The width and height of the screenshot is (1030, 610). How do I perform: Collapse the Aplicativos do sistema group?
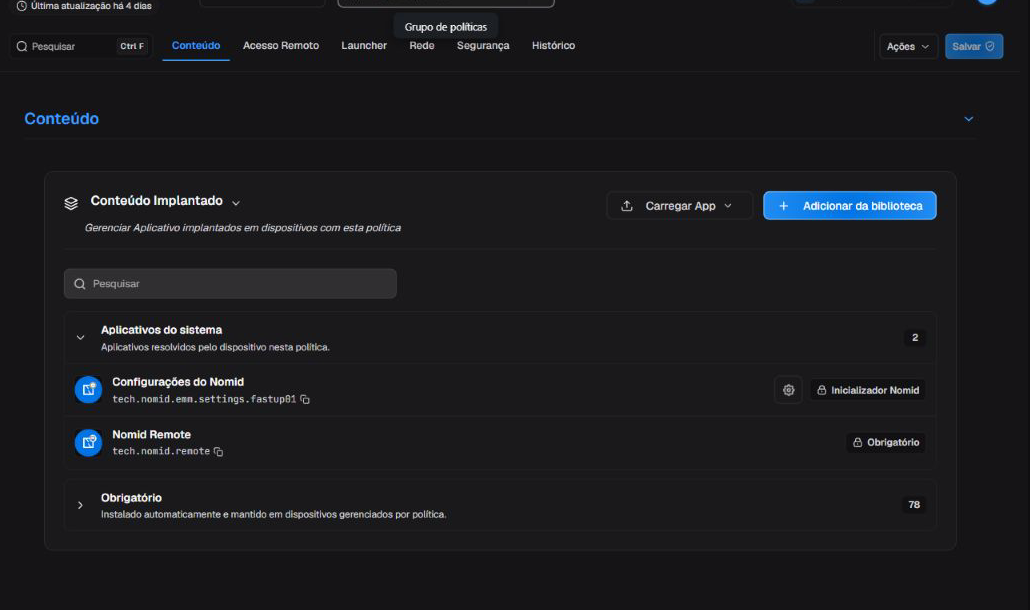pos(80,338)
